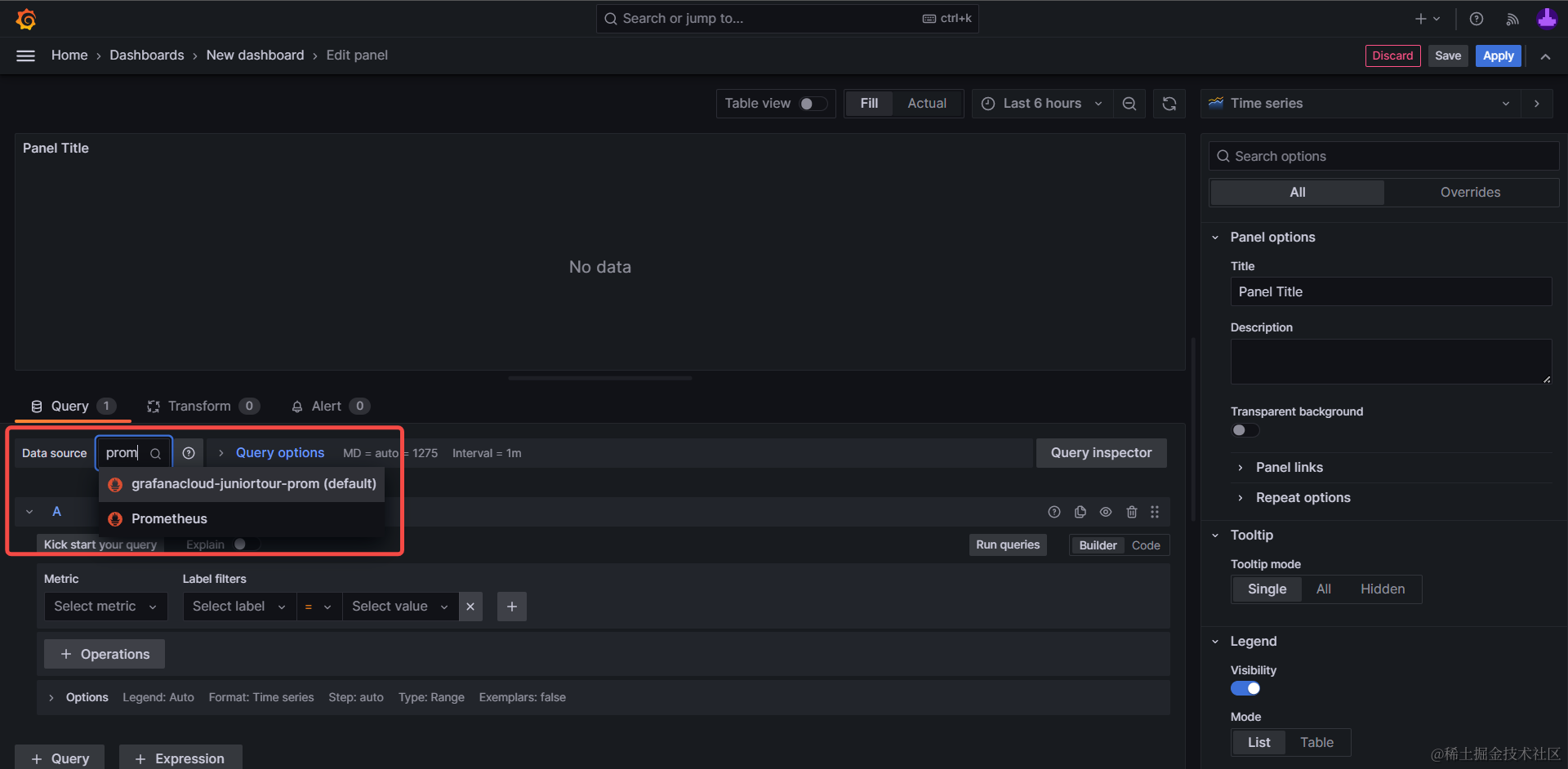
Task: Open the hamburger navigation menu
Action: click(26, 56)
